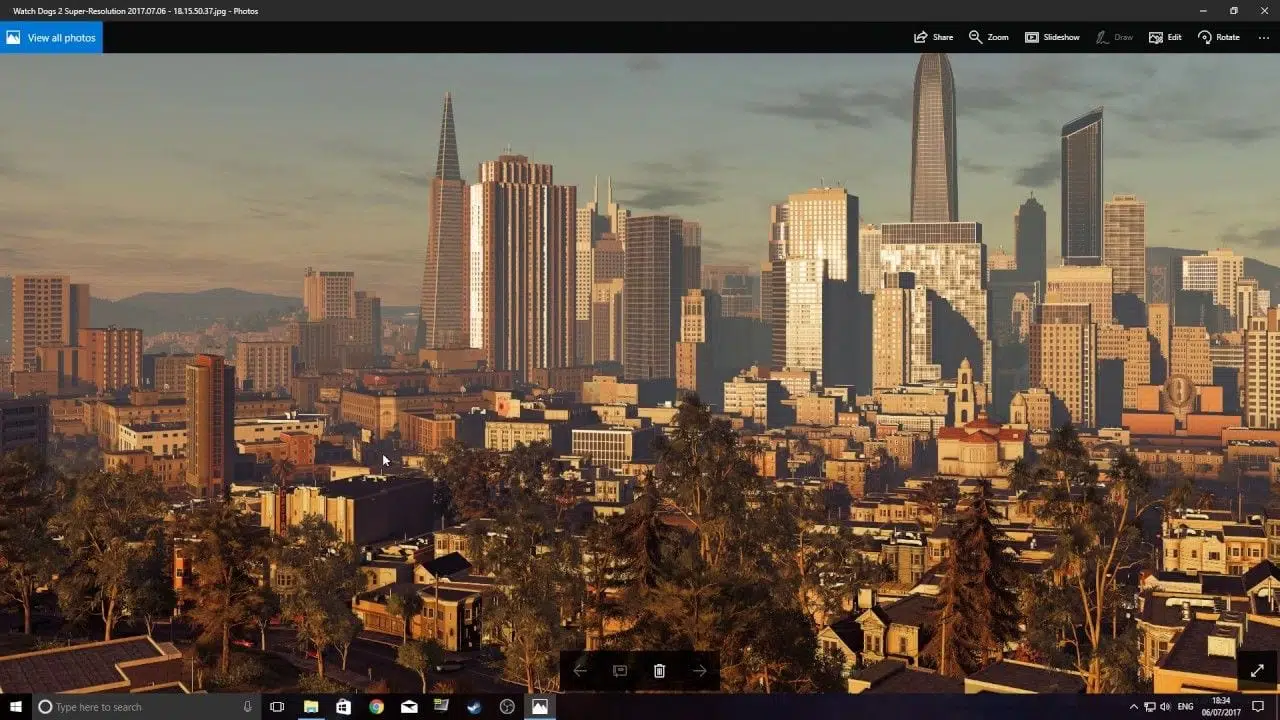The width and height of the screenshot is (1280, 720).
Task: Open clock showing 18:34
Action: [1221, 707]
